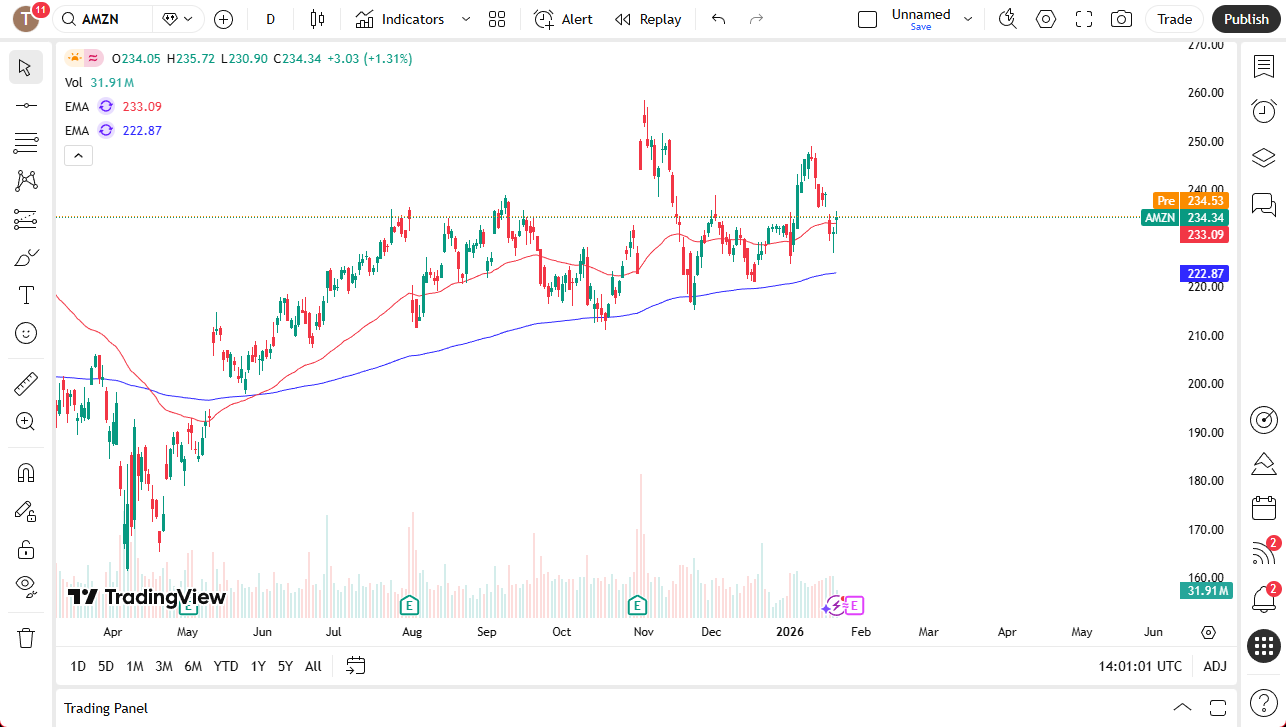Toggle magnet mode for drawings
This screenshot has width=1286, height=727.
coord(26,473)
